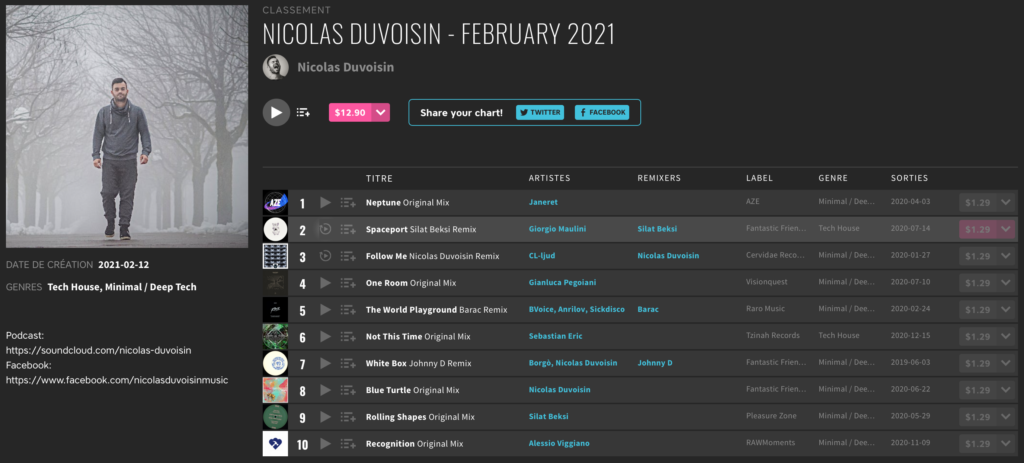
Task: Open price dropdown arrow for Not This Time
Action: coord(1006,336)
